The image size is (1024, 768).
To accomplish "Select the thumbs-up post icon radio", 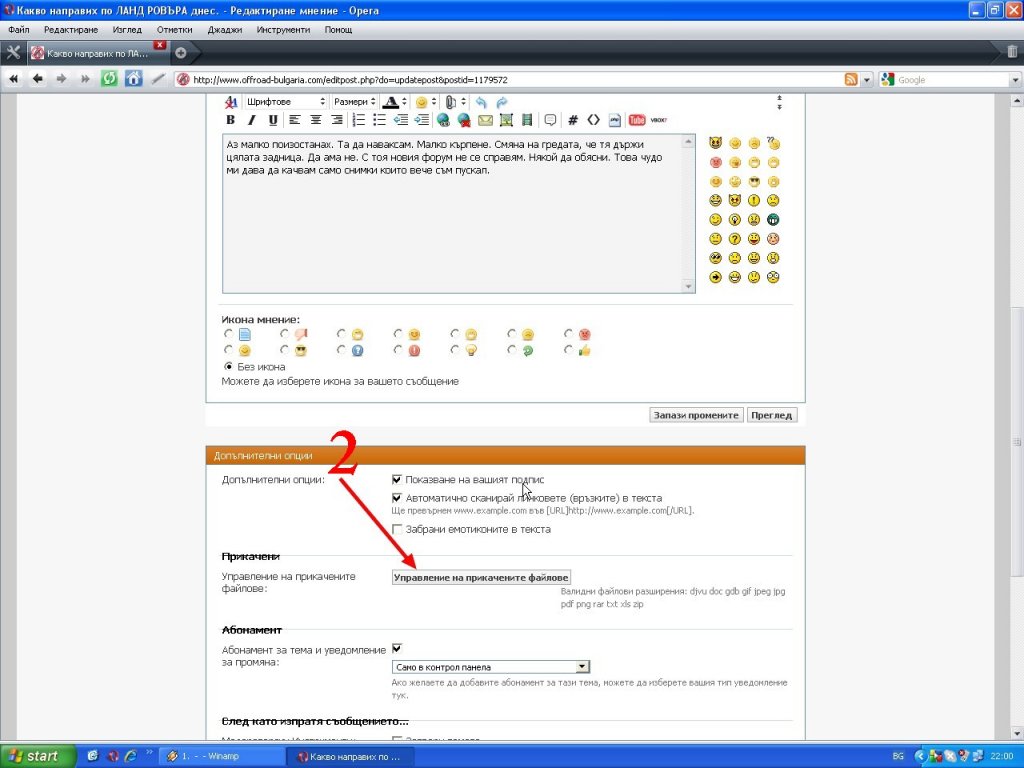I will point(569,350).
